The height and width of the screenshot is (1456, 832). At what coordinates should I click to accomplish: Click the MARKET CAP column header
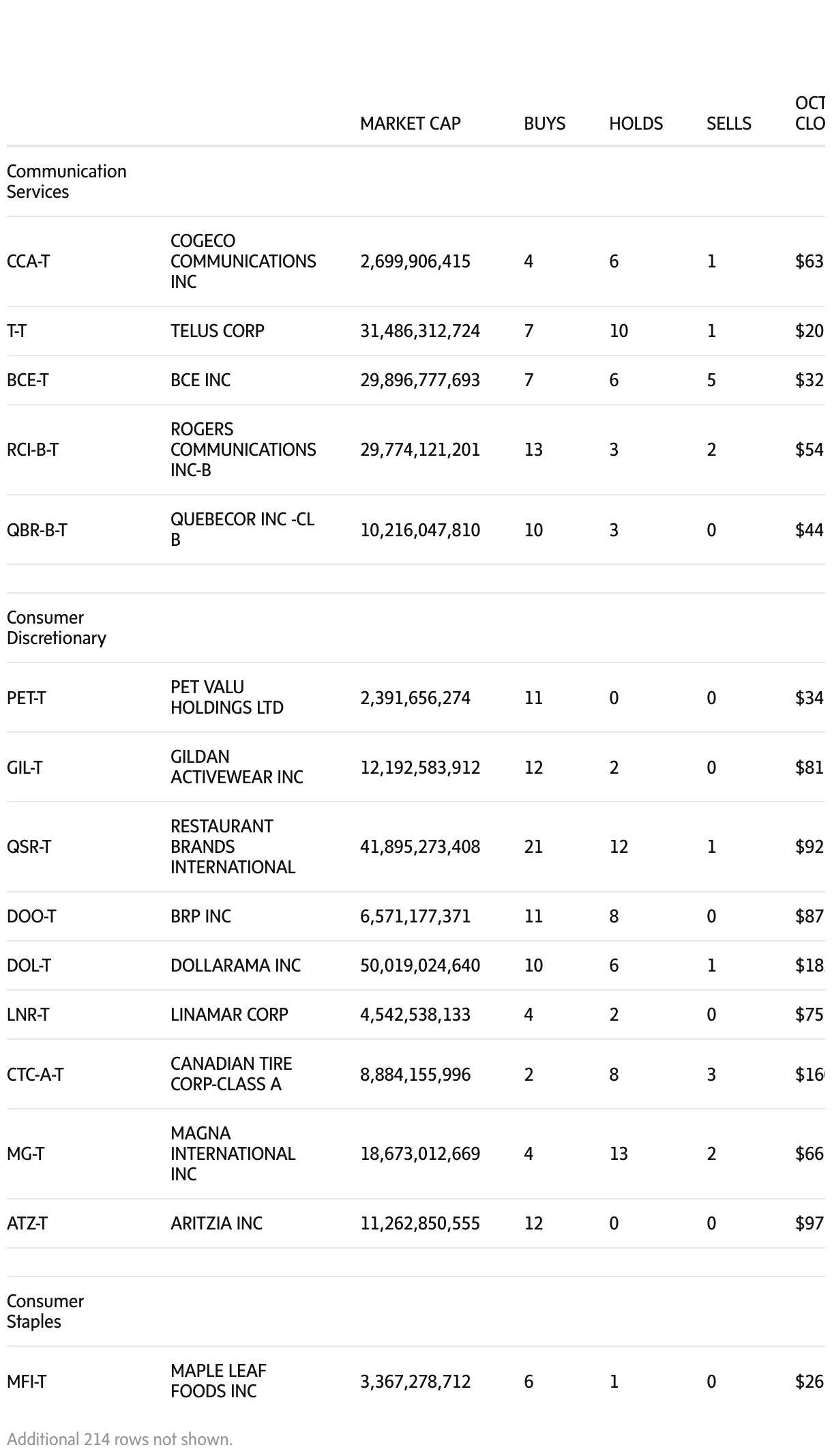[410, 123]
